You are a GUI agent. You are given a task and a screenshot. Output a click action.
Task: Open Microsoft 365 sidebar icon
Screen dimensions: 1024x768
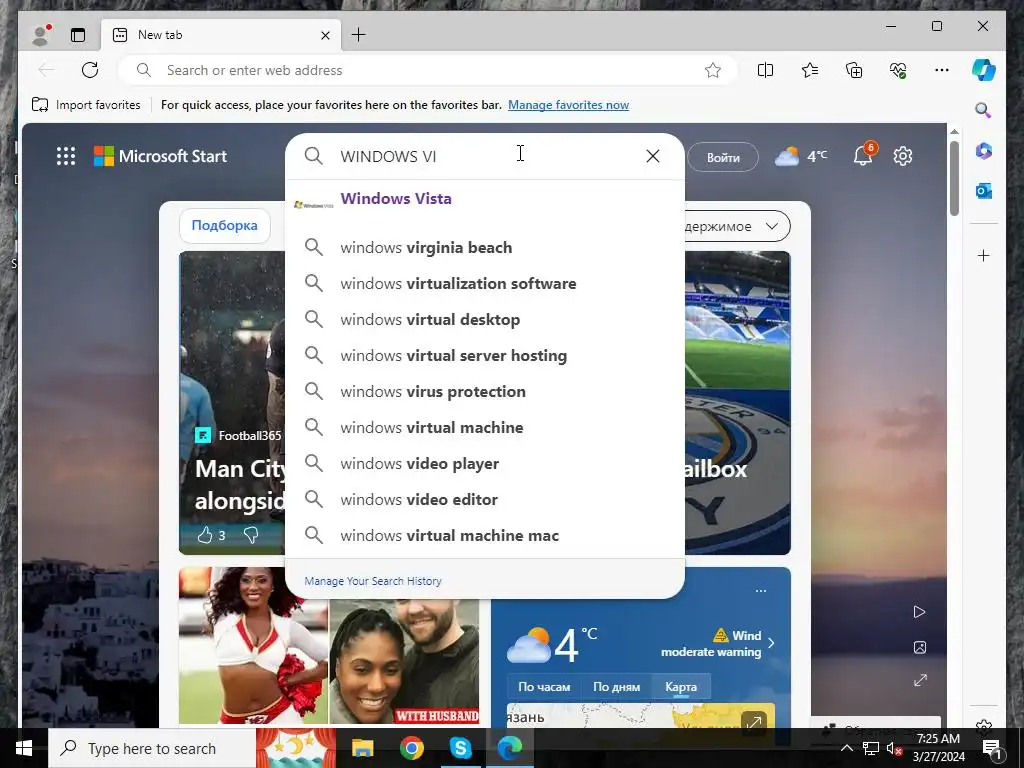pos(984,151)
